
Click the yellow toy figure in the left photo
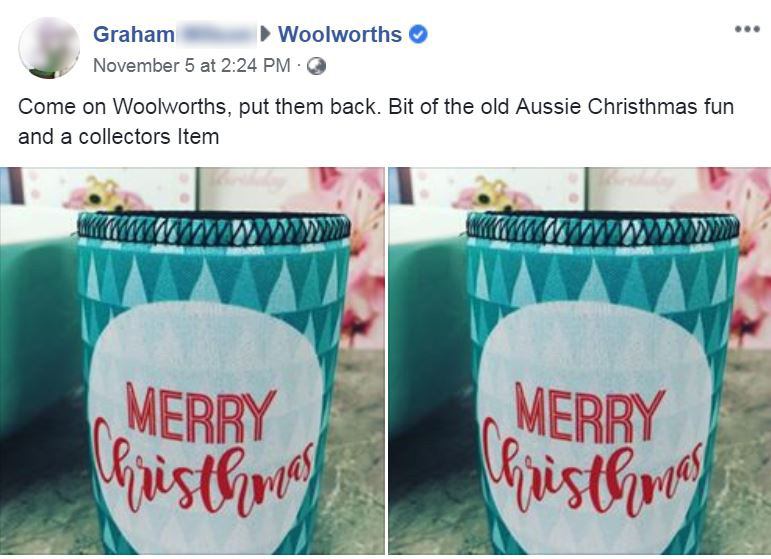[101, 195]
